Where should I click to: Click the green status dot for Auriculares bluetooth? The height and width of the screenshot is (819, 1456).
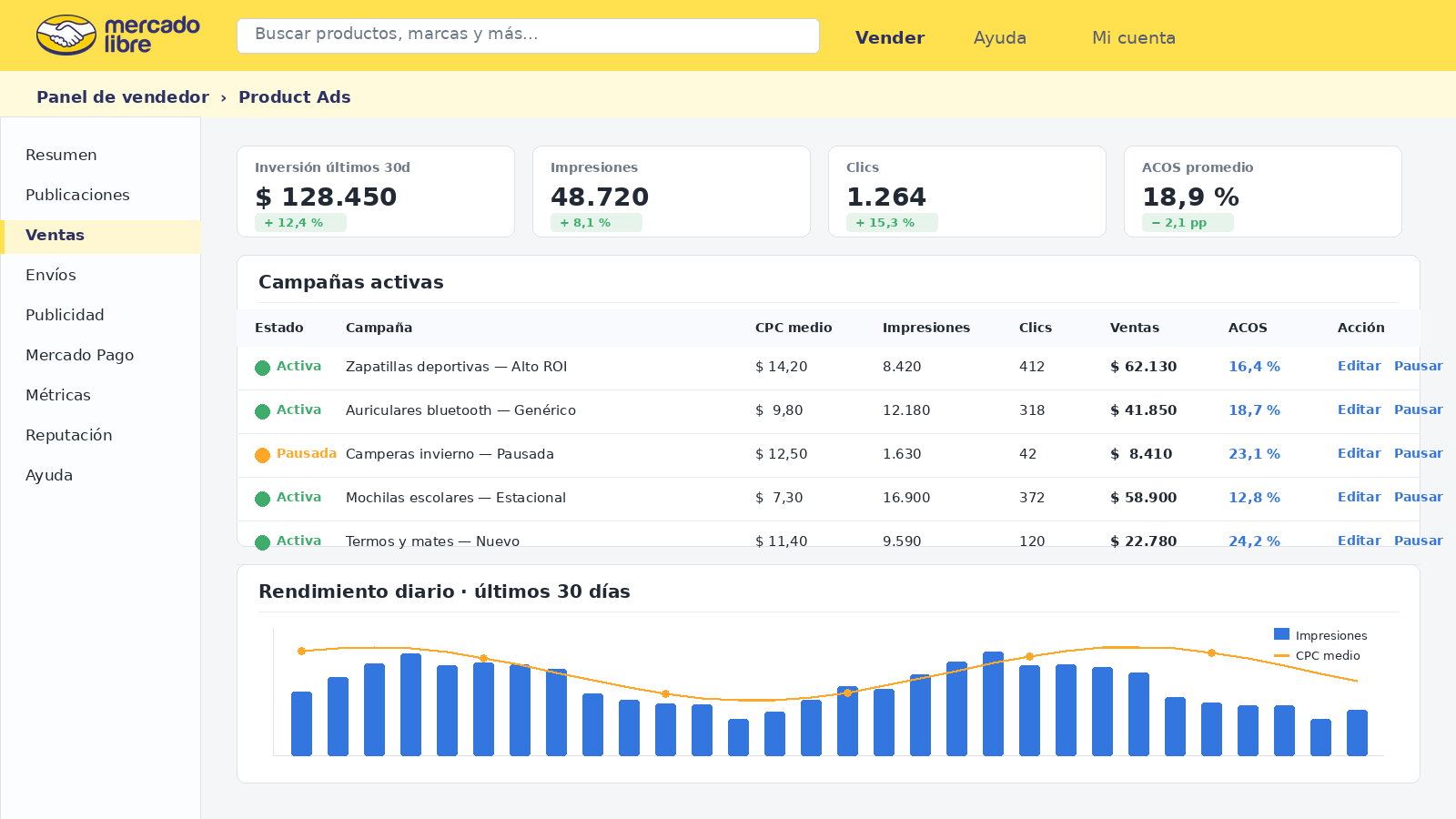pyautogui.click(x=262, y=411)
